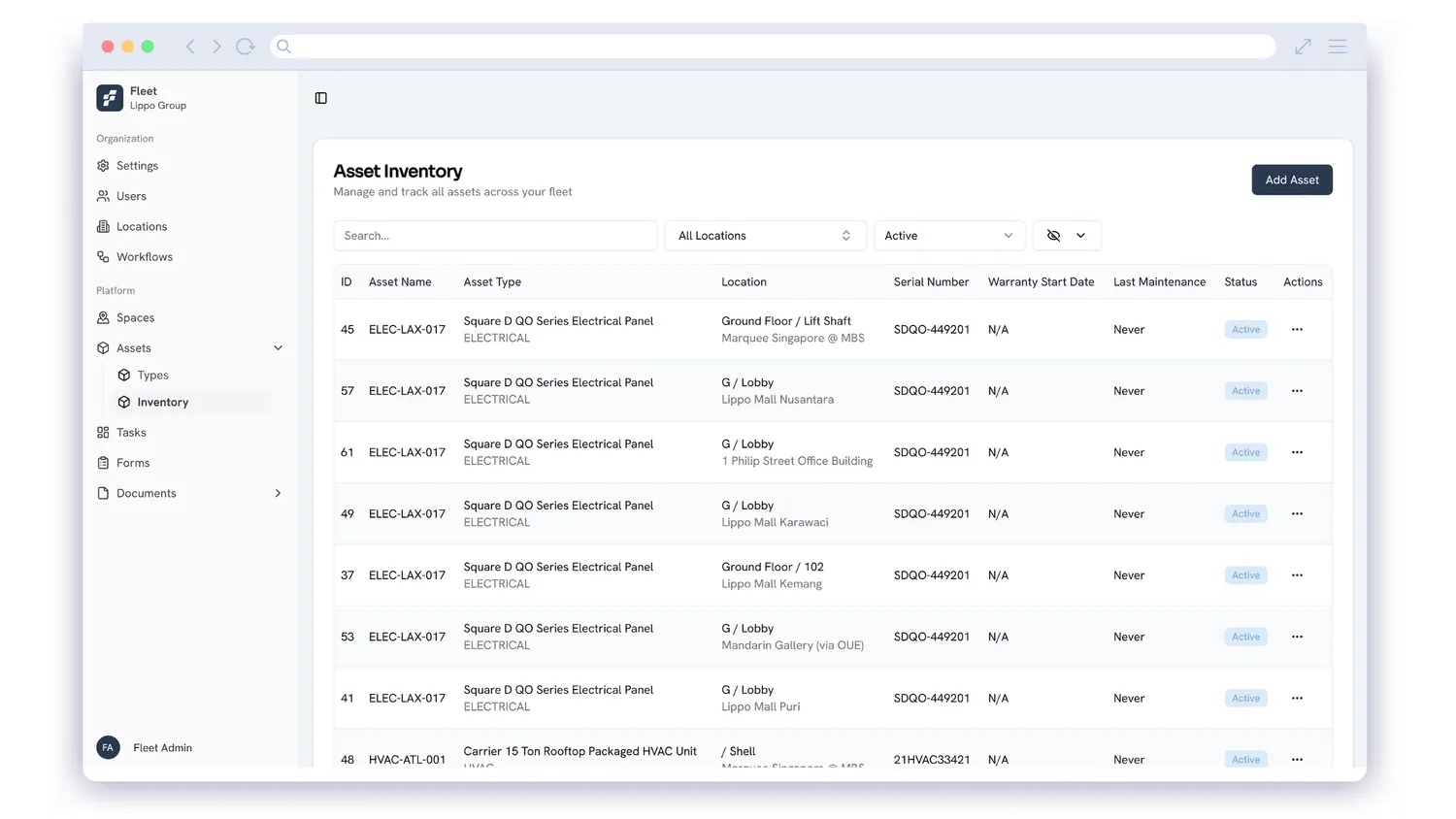Click the Add Asset button
Image resolution: width=1456 pixels, height=819 pixels.
1292,180
